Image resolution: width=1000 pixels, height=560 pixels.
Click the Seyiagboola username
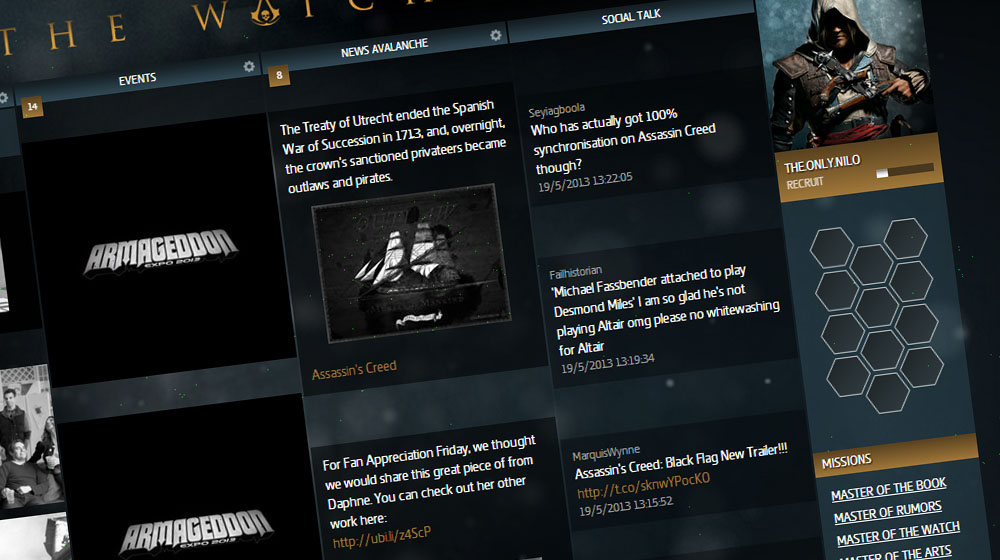[x=556, y=110]
